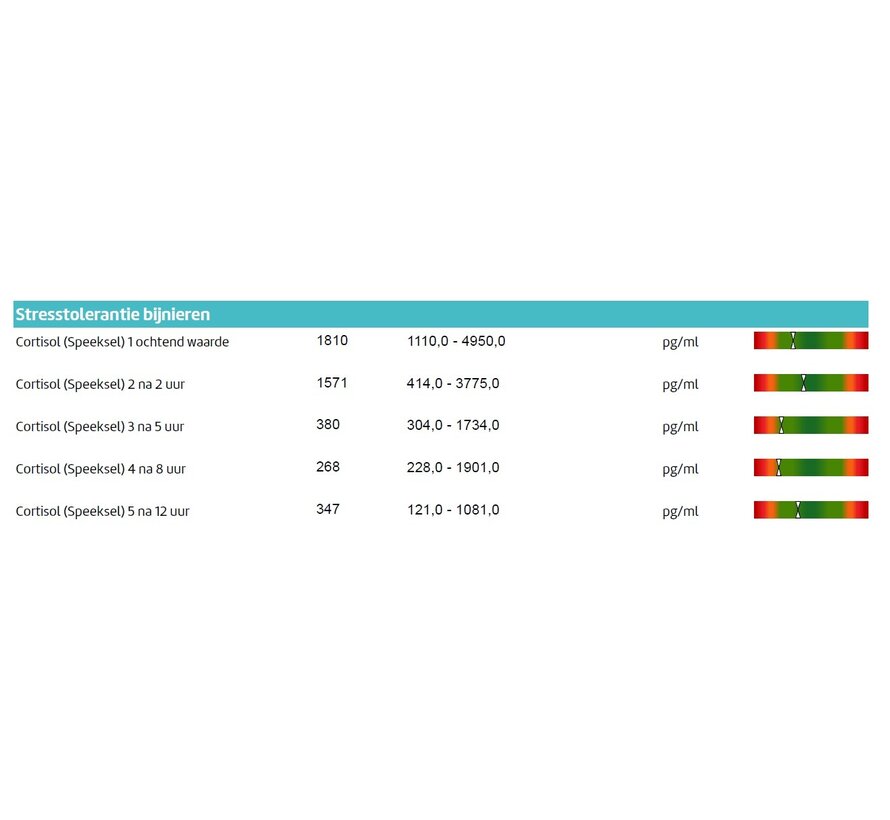Click the marker on the na 12 uur gauge

tap(798, 510)
